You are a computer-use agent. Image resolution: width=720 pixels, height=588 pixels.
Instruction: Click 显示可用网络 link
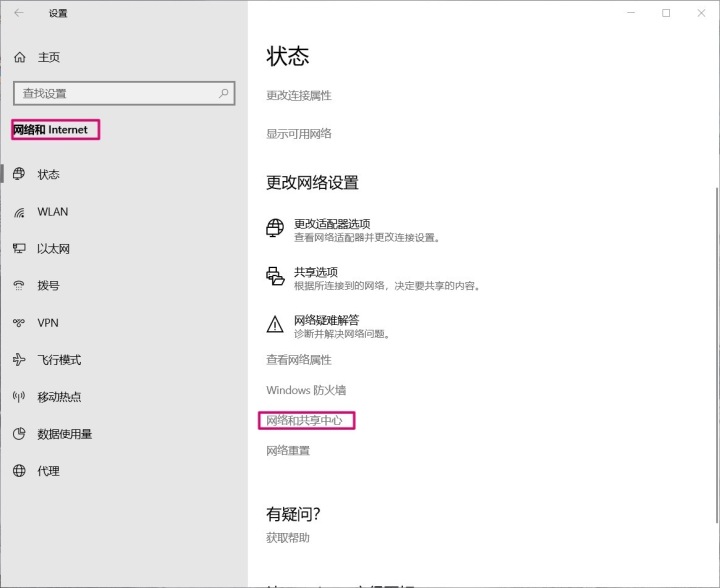299,134
